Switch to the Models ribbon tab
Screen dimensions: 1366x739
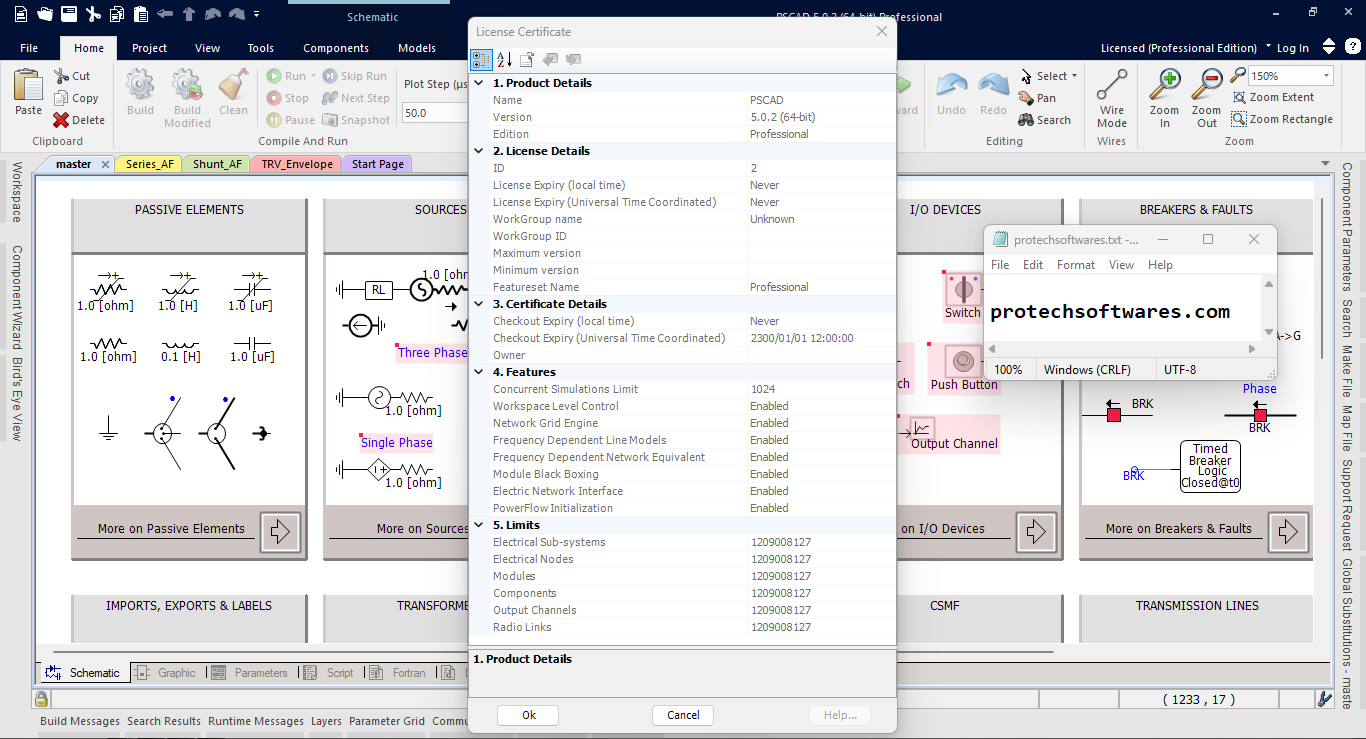pos(417,48)
